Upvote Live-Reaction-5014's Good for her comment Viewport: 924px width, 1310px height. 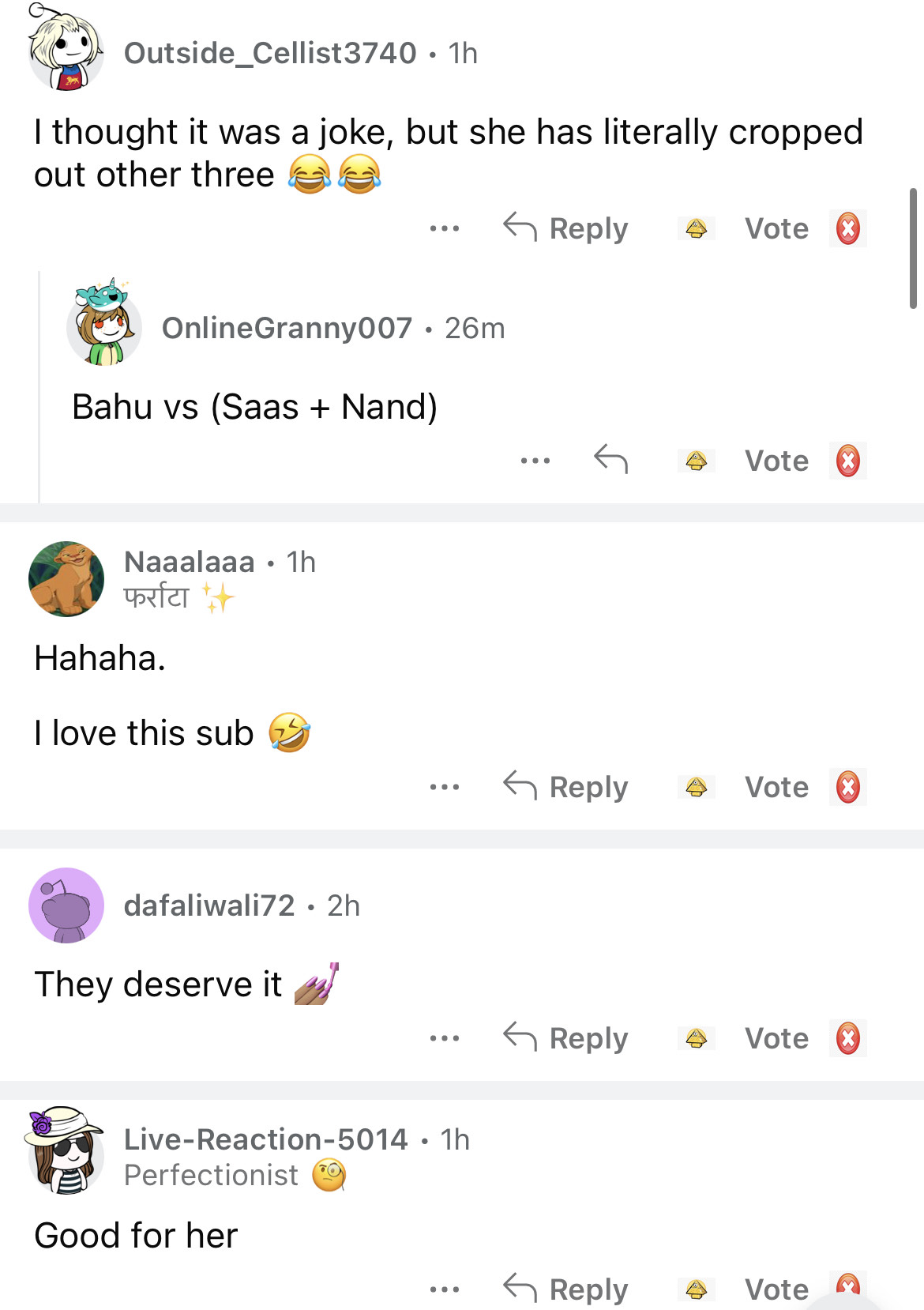click(x=696, y=1289)
